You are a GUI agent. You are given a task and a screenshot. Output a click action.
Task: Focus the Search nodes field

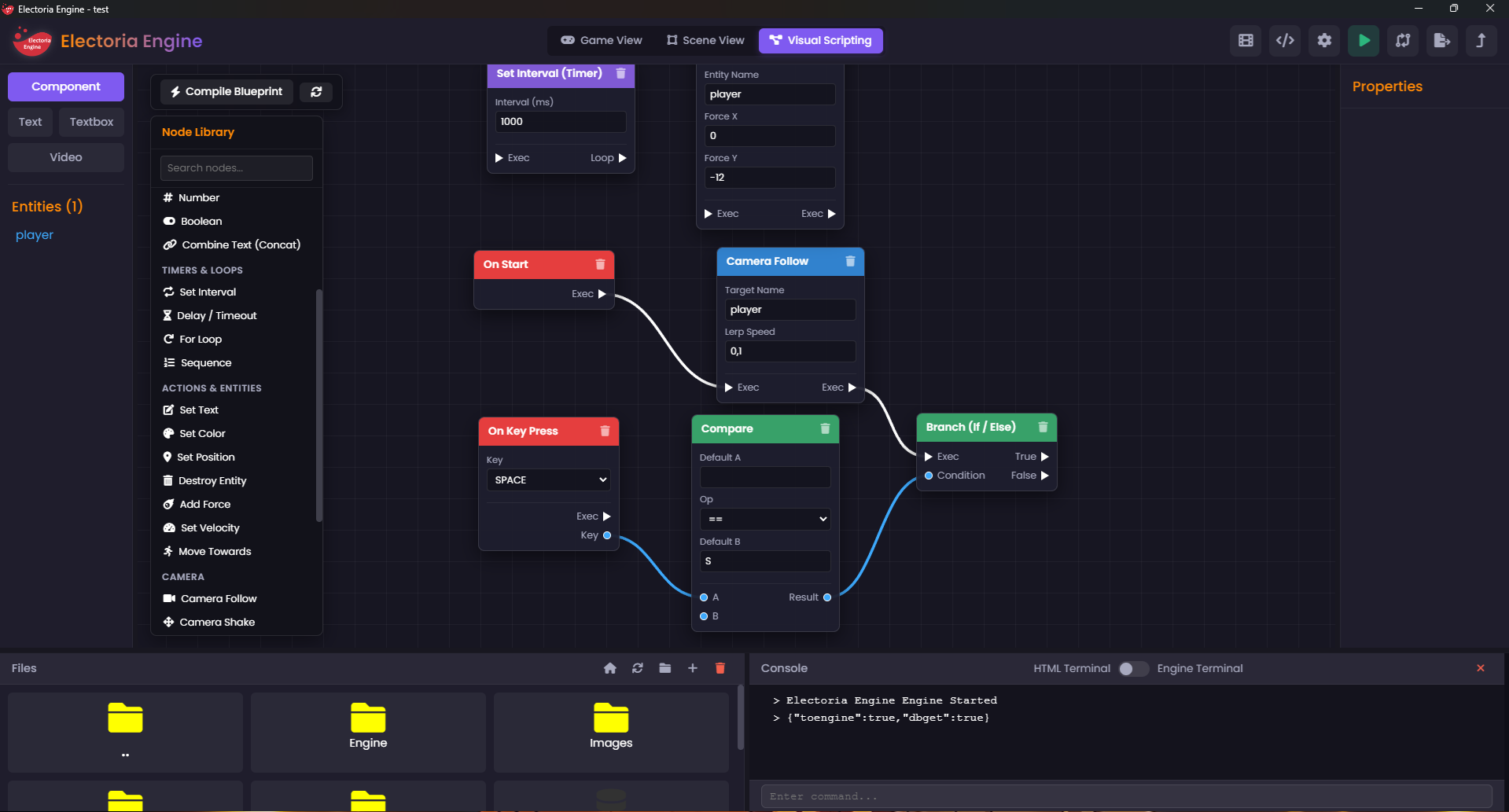[237, 168]
